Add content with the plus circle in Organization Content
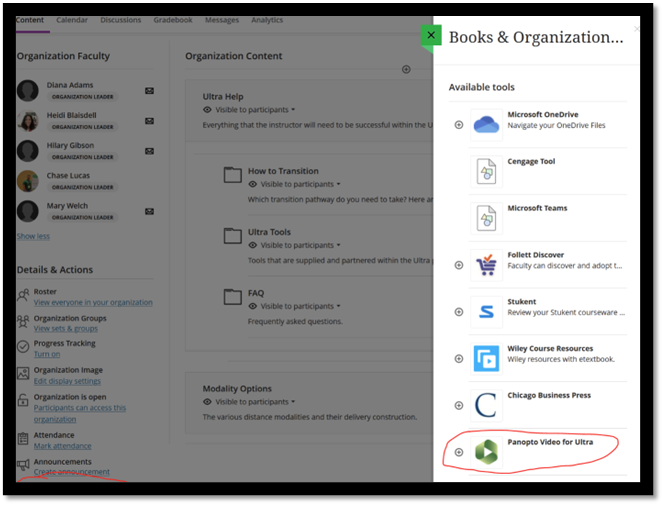 tap(406, 69)
